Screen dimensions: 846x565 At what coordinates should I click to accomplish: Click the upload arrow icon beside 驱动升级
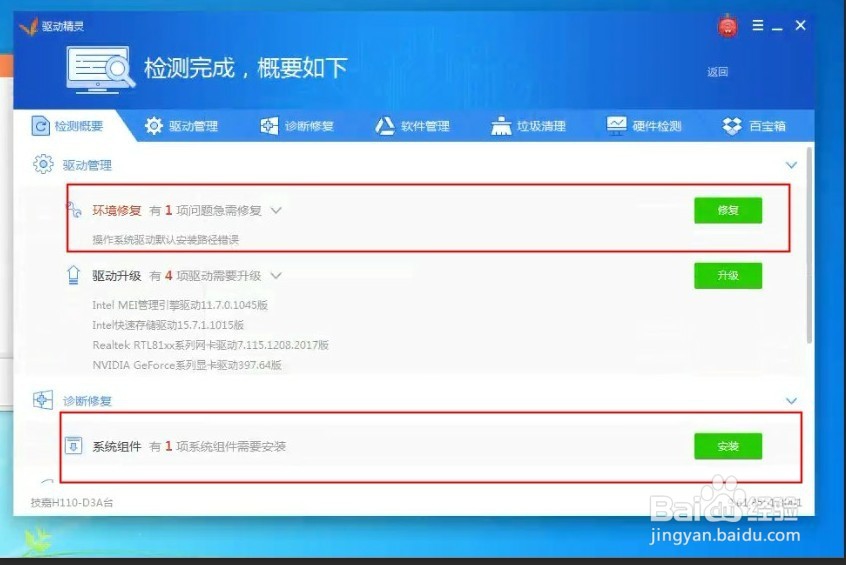pos(73,275)
